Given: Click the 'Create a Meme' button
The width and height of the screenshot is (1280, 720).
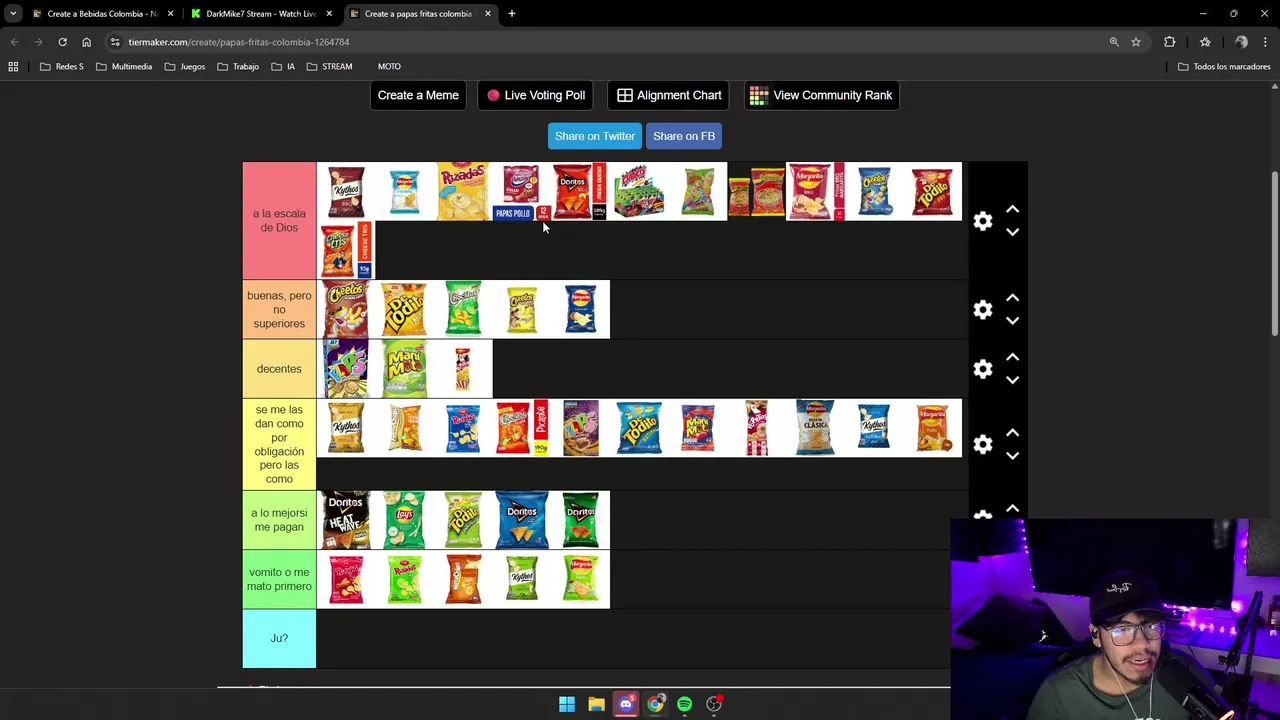Looking at the screenshot, I should coord(418,95).
